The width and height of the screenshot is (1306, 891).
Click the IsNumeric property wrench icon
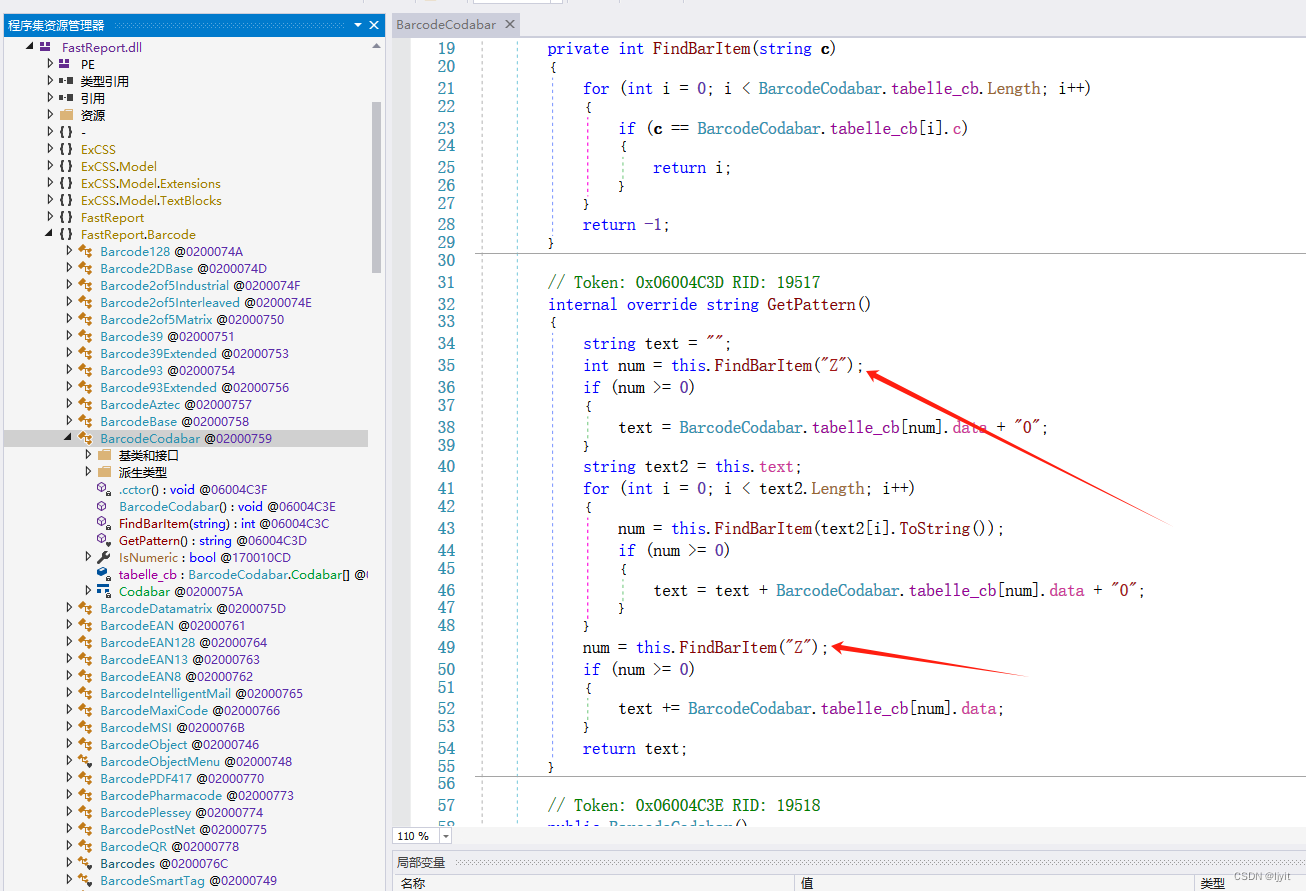pyautogui.click(x=104, y=557)
